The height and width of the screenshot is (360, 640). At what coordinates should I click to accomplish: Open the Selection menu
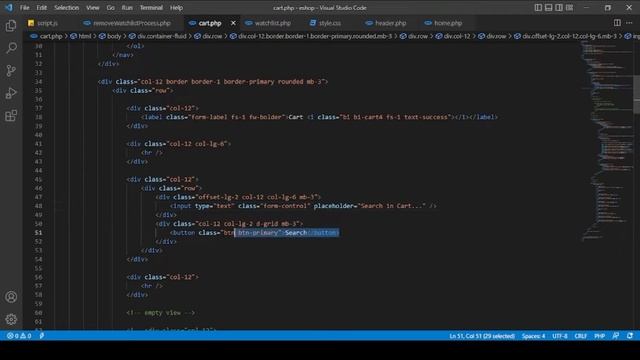pos(67,7)
